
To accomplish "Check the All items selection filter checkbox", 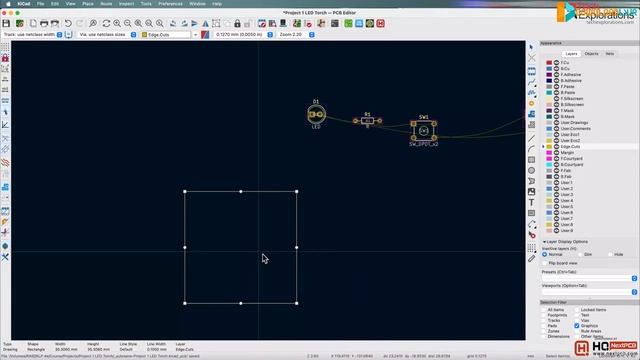I will click(x=544, y=310).
